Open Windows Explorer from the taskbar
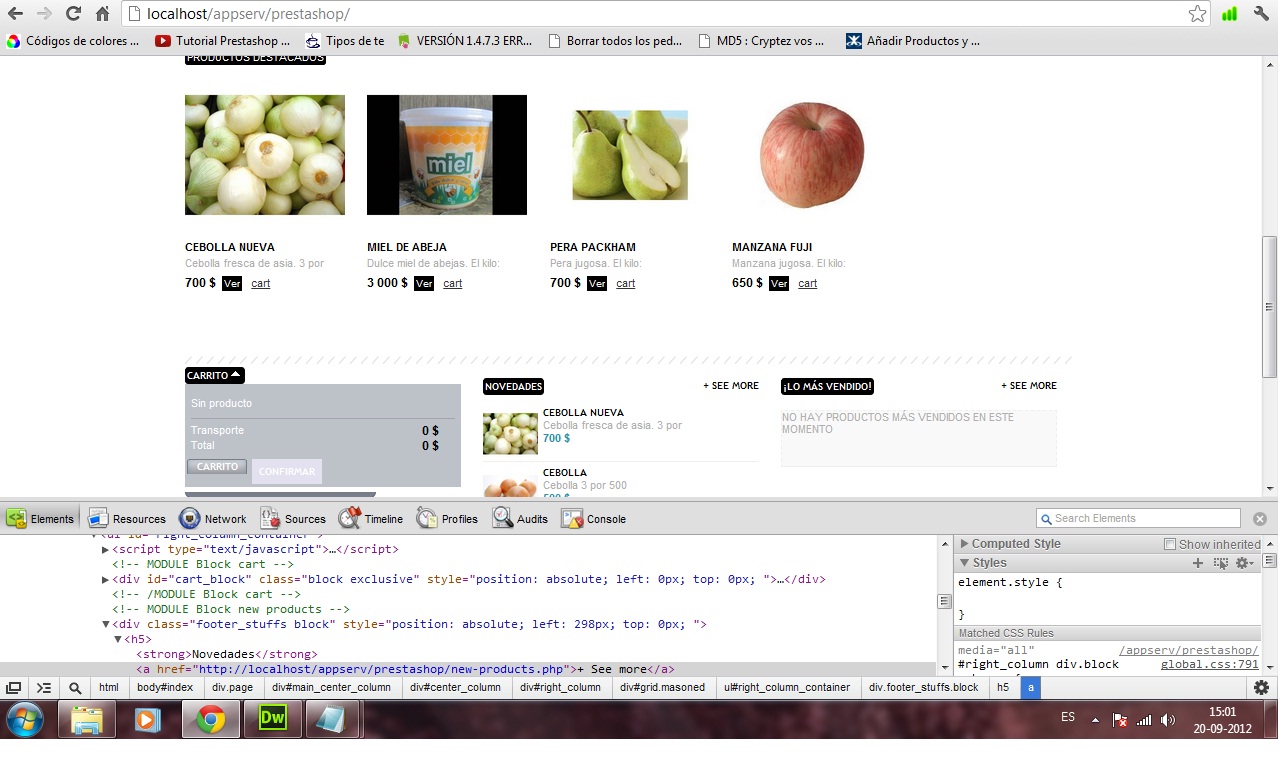This screenshot has width=1280, height=768. pos(86,719)
